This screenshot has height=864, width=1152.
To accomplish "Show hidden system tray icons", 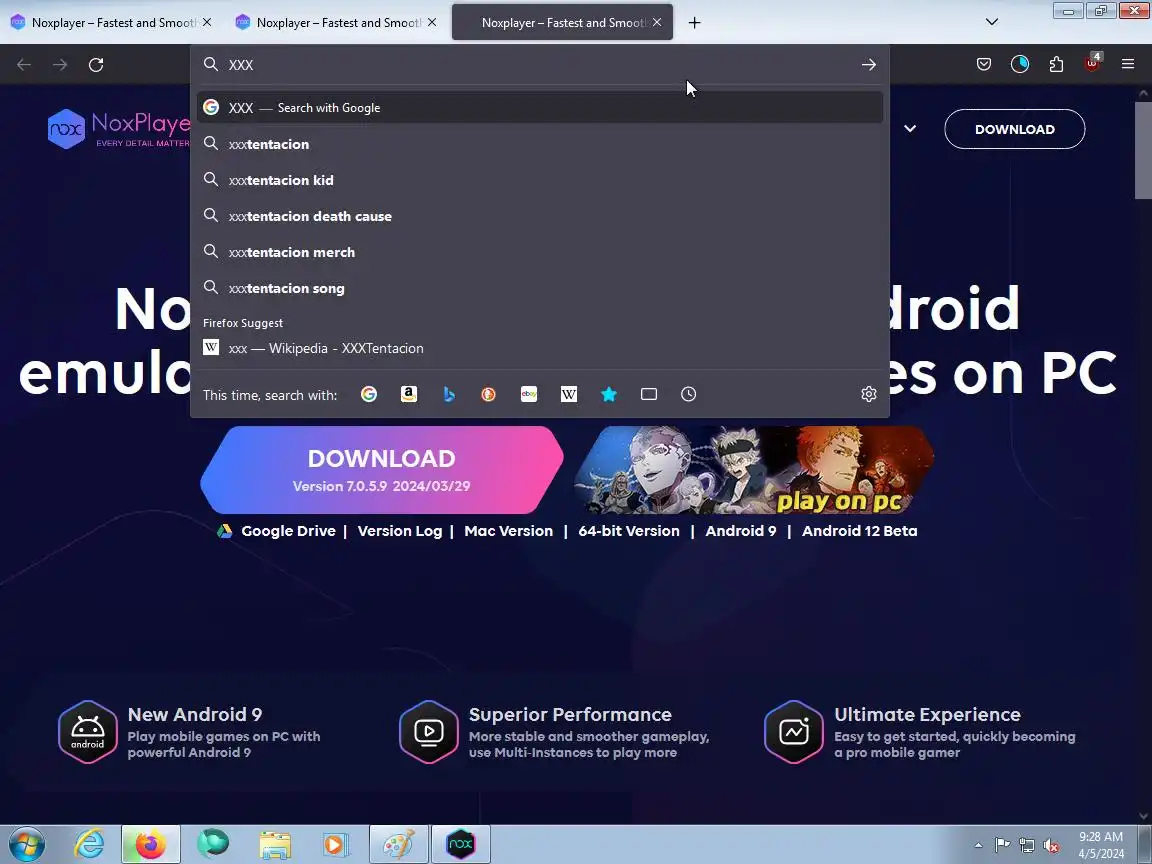I will tap(978, 846).
